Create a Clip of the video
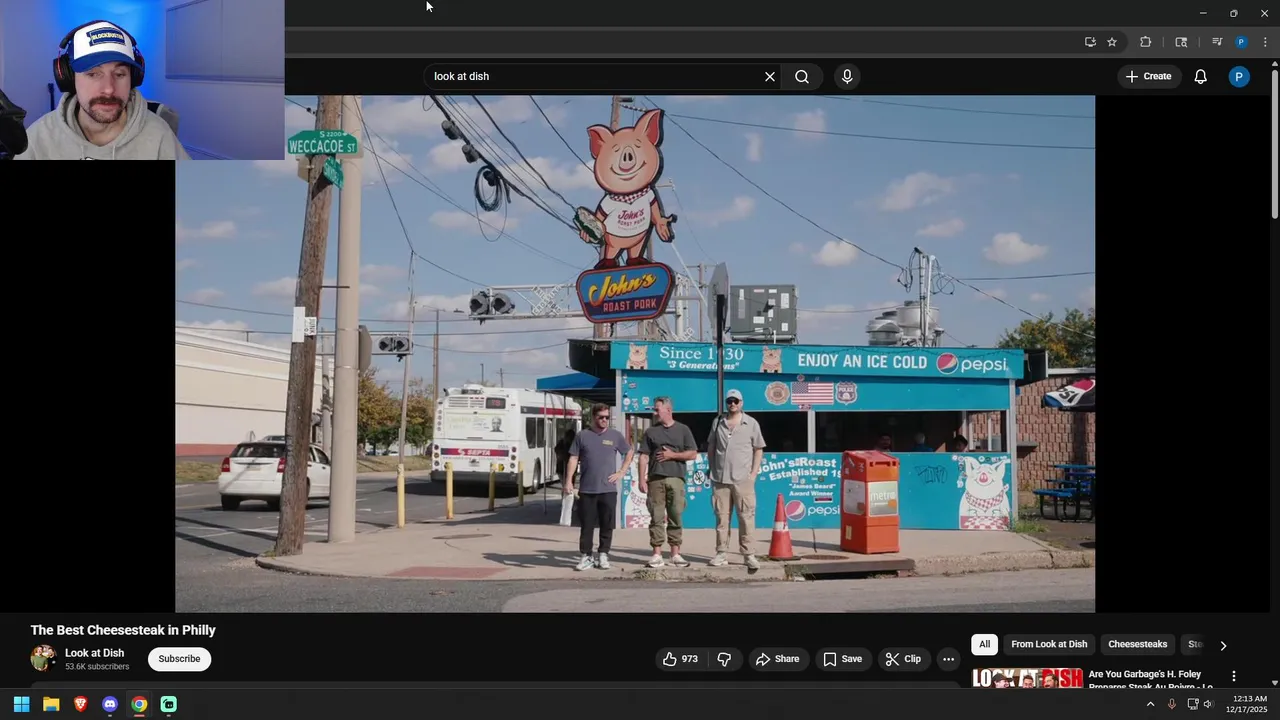 click(x=903, y=659)
